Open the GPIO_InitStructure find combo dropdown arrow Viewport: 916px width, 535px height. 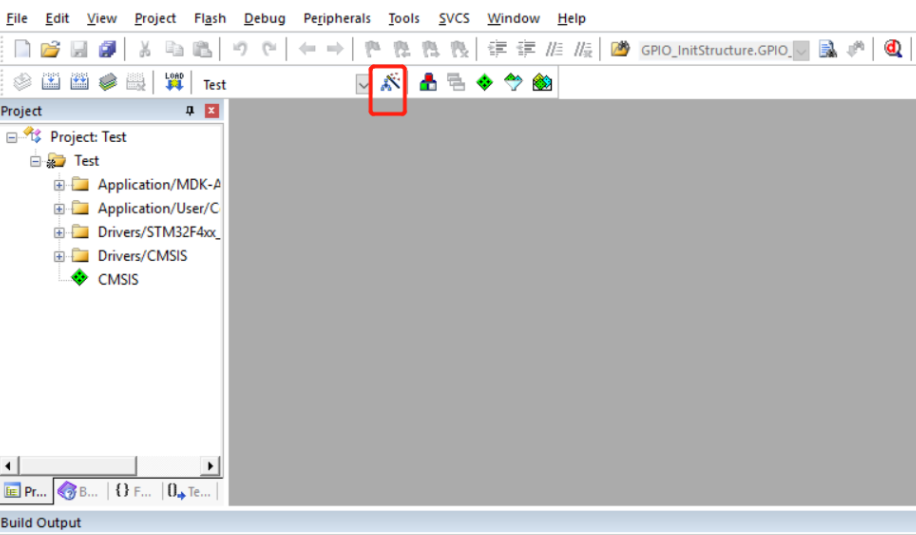pyautogui.click(x=802, y=51)
